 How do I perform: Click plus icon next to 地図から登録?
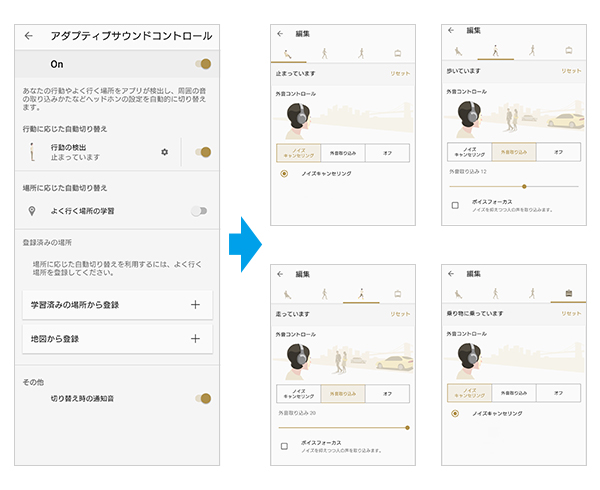coord(195,339)
